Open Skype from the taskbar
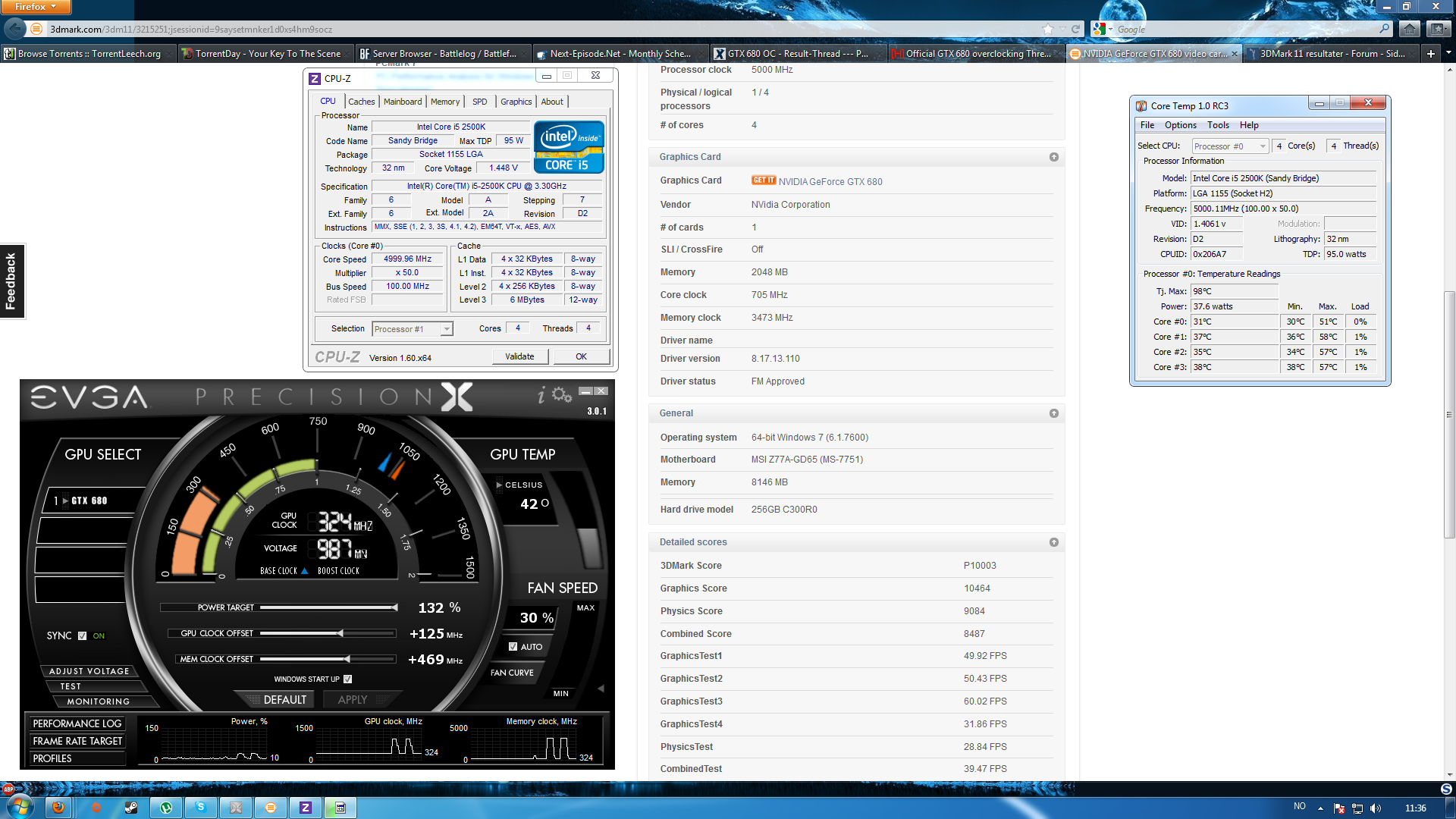Screen dimensions: 1456x819 tap(201, 808)
